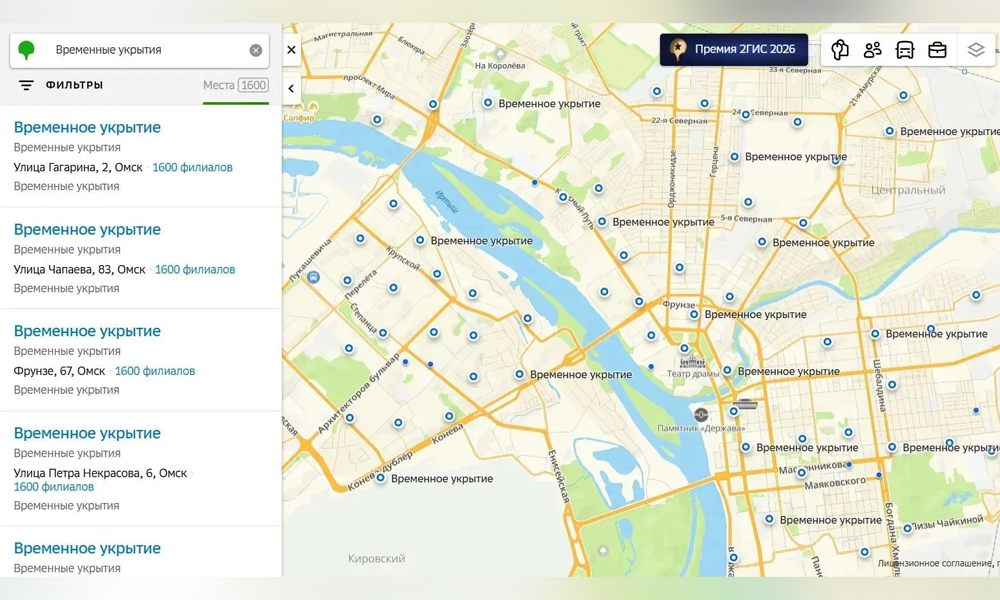The height and width of the screenshot is (600, 1000).
Task: Collapse the sidebar with left chevron
Action: (291, 89)
